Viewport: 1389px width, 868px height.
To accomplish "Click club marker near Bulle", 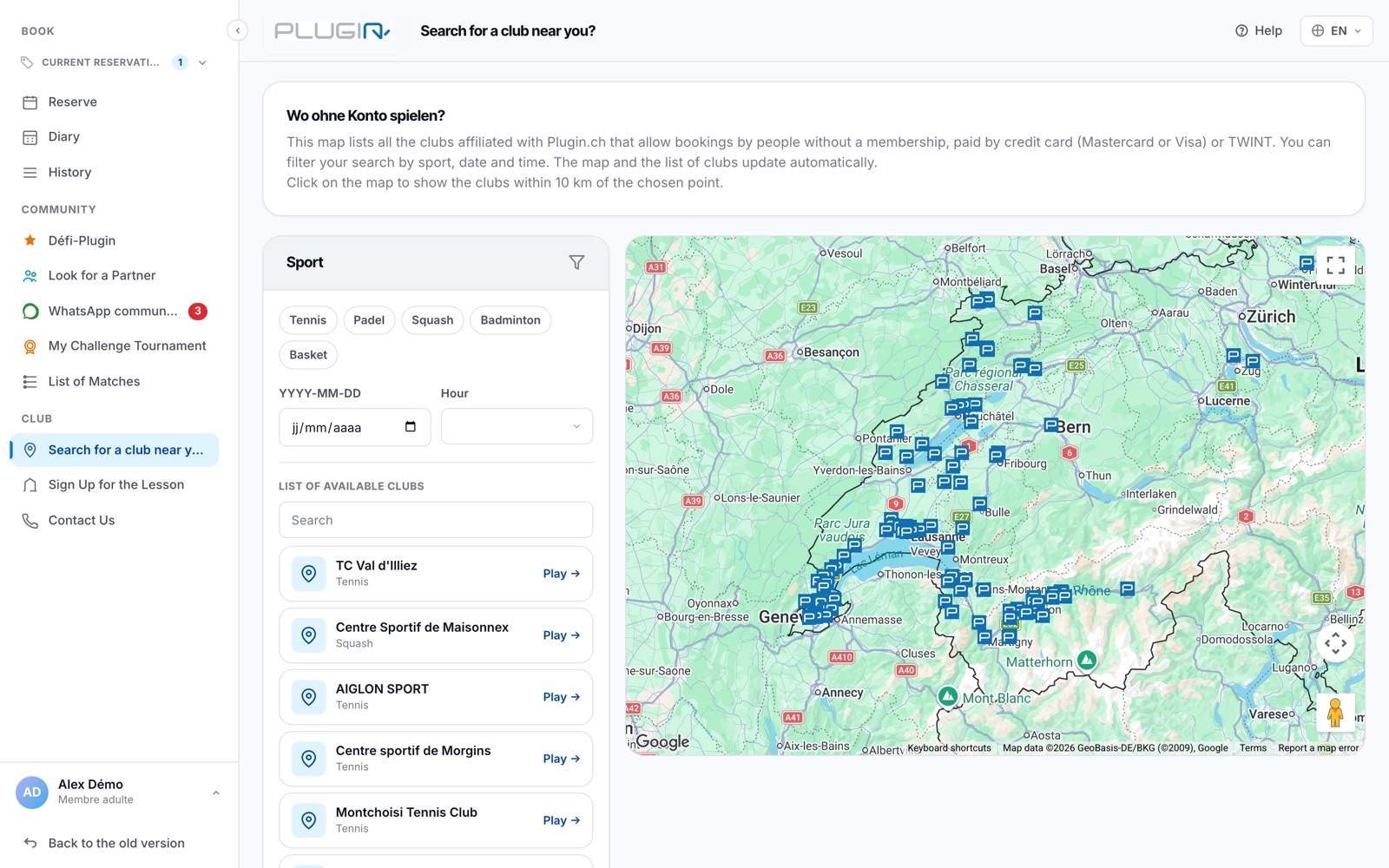I will coord(979,503).
